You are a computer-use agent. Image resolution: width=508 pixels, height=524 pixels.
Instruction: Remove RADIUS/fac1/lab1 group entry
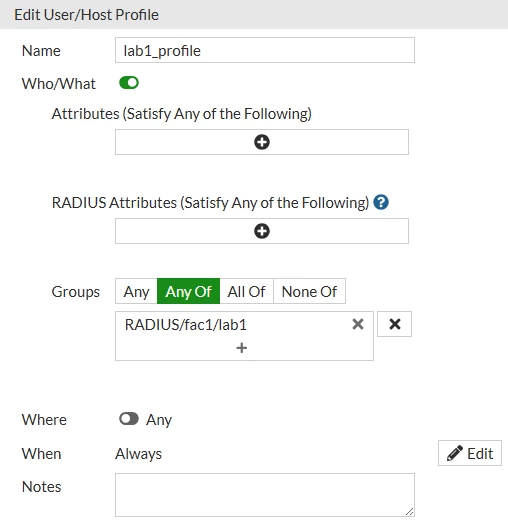pyautogui.click(x=358, y=324)
